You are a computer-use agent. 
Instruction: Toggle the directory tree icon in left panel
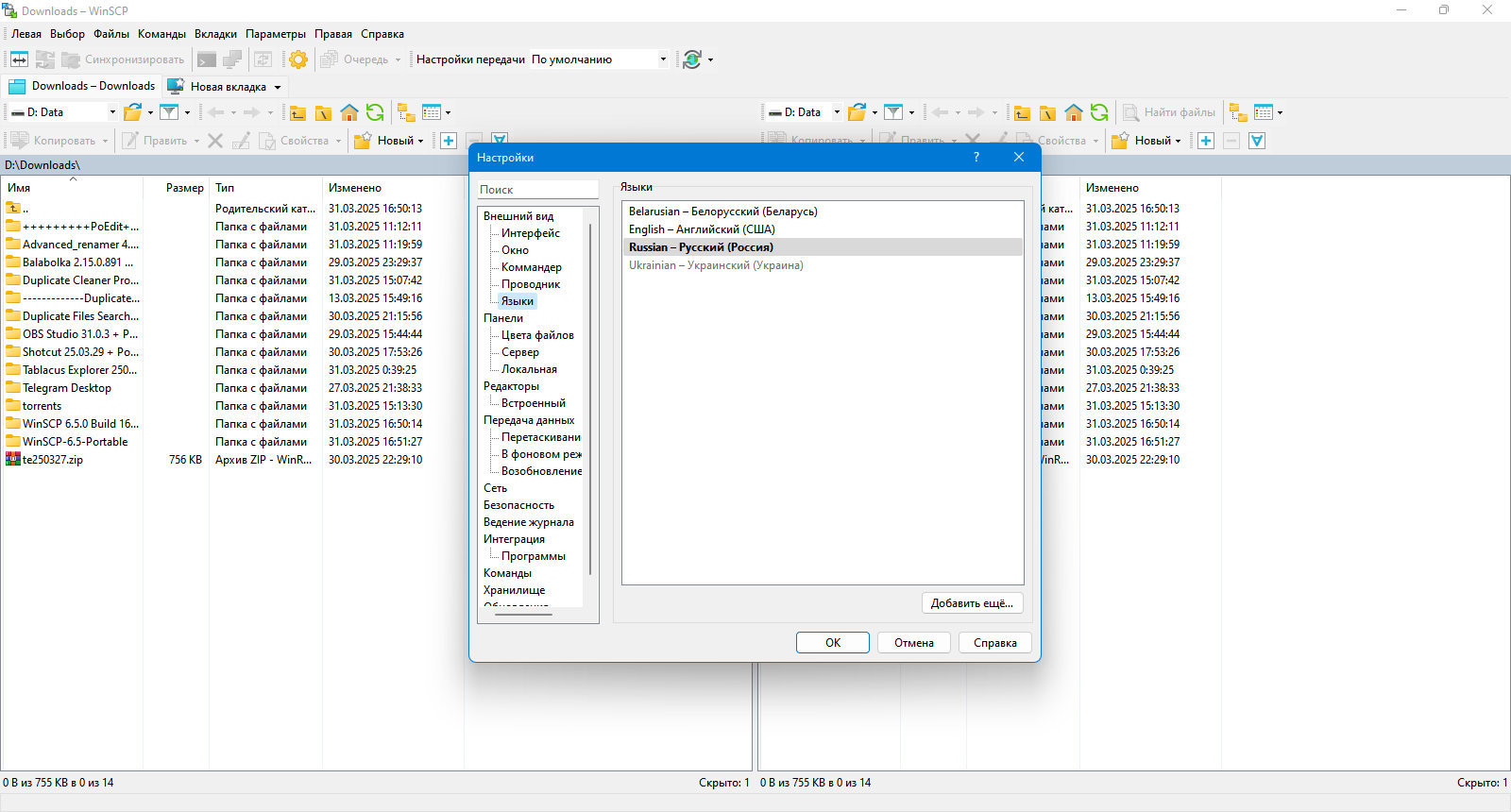[x=406, y=112]
